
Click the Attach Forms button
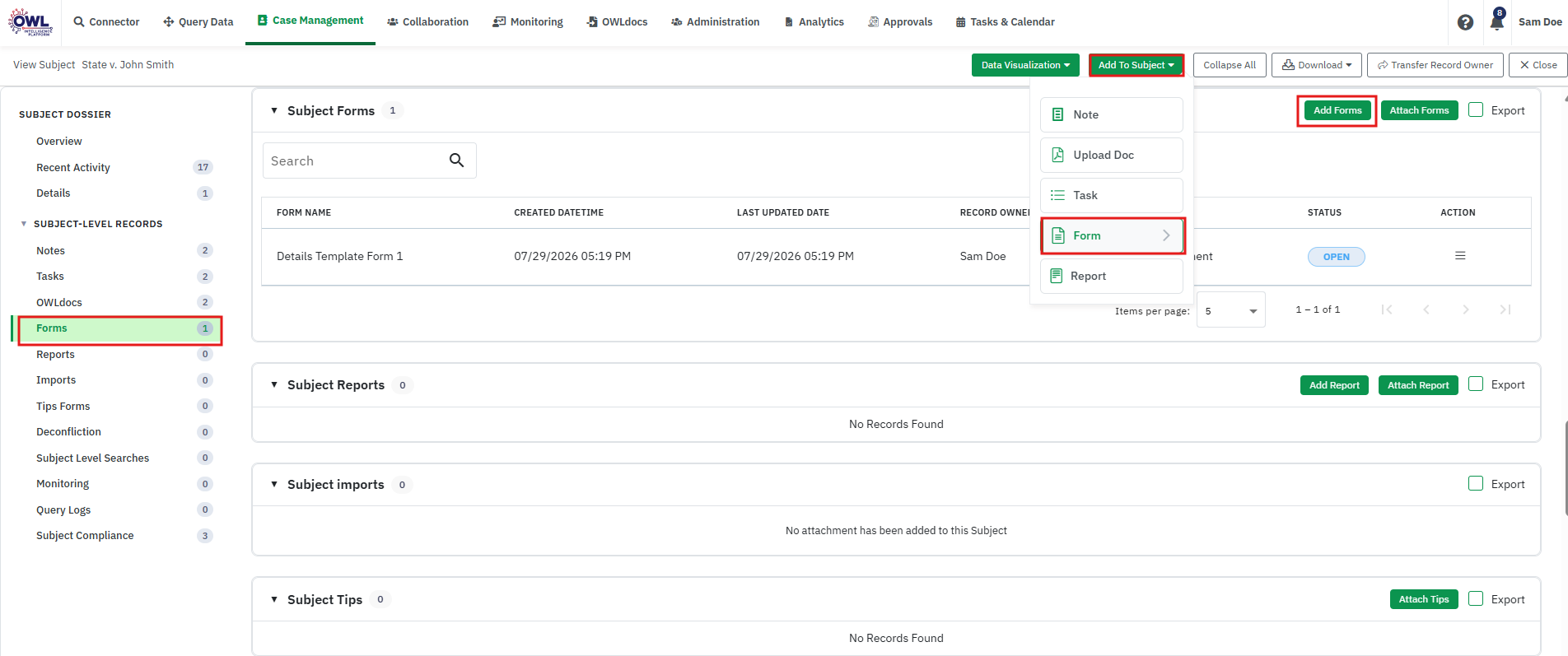(1419, 110)
